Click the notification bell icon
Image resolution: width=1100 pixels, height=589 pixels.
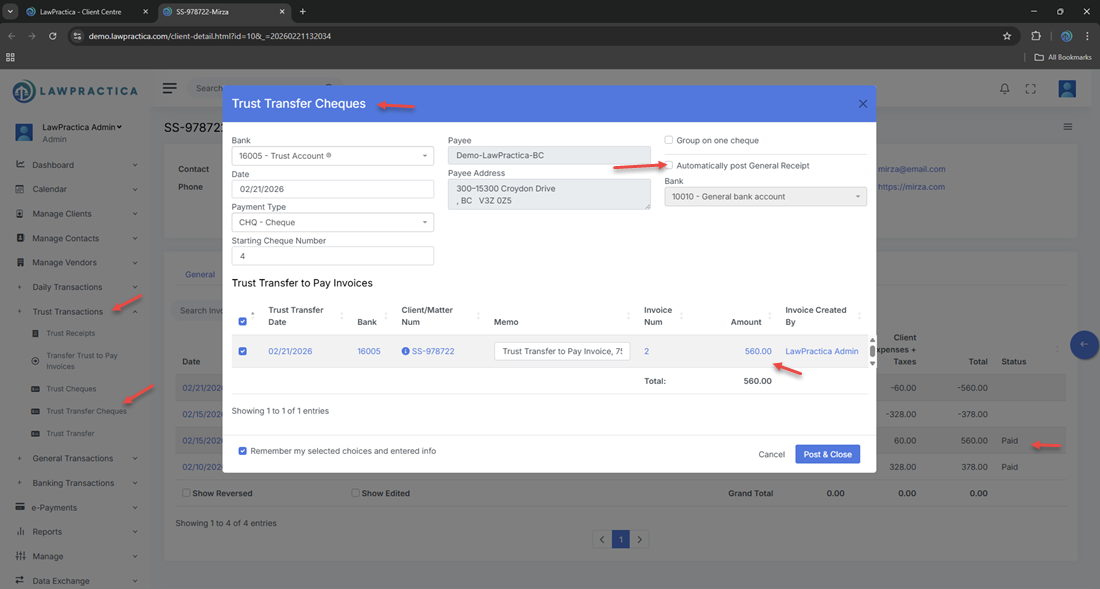coord(1005,89)
